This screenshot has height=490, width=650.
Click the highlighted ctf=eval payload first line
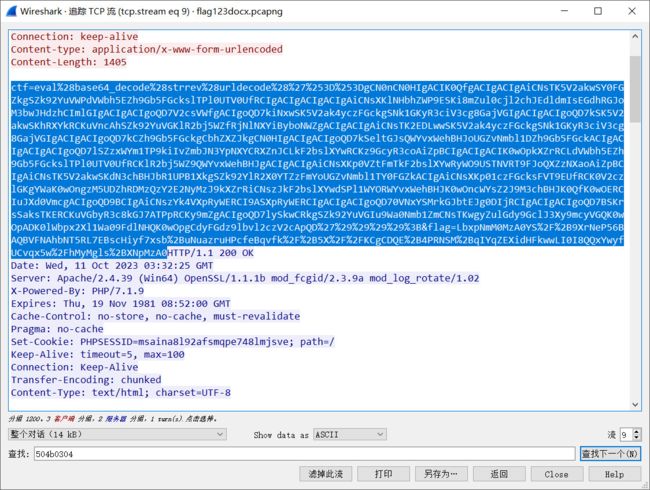click(317, 87)
